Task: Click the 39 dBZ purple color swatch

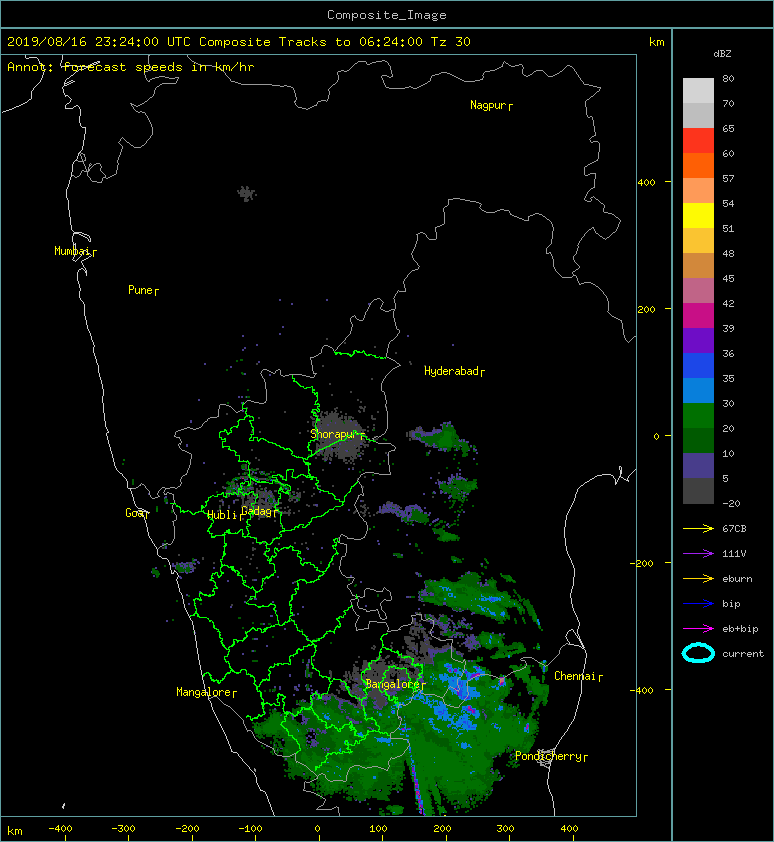Action: click(698, 341)
